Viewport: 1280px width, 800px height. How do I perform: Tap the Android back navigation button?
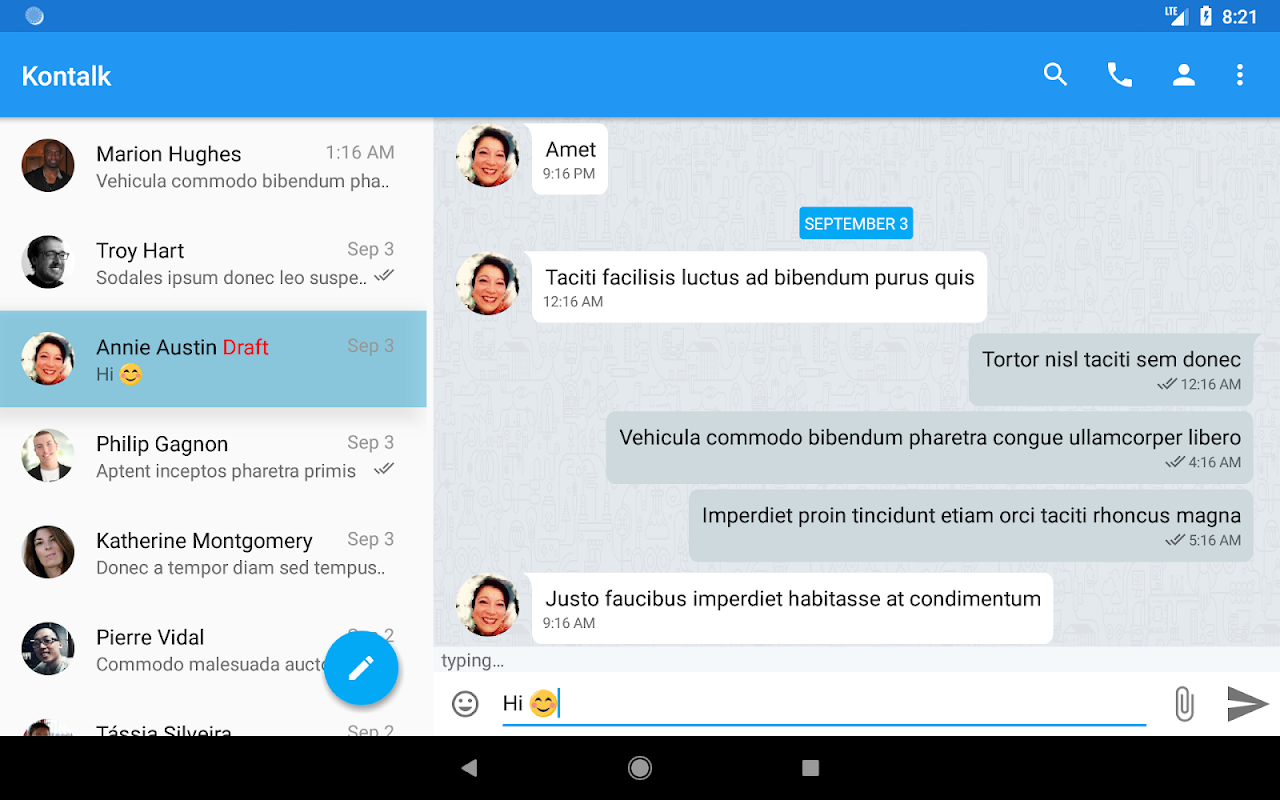click(469, 768)
